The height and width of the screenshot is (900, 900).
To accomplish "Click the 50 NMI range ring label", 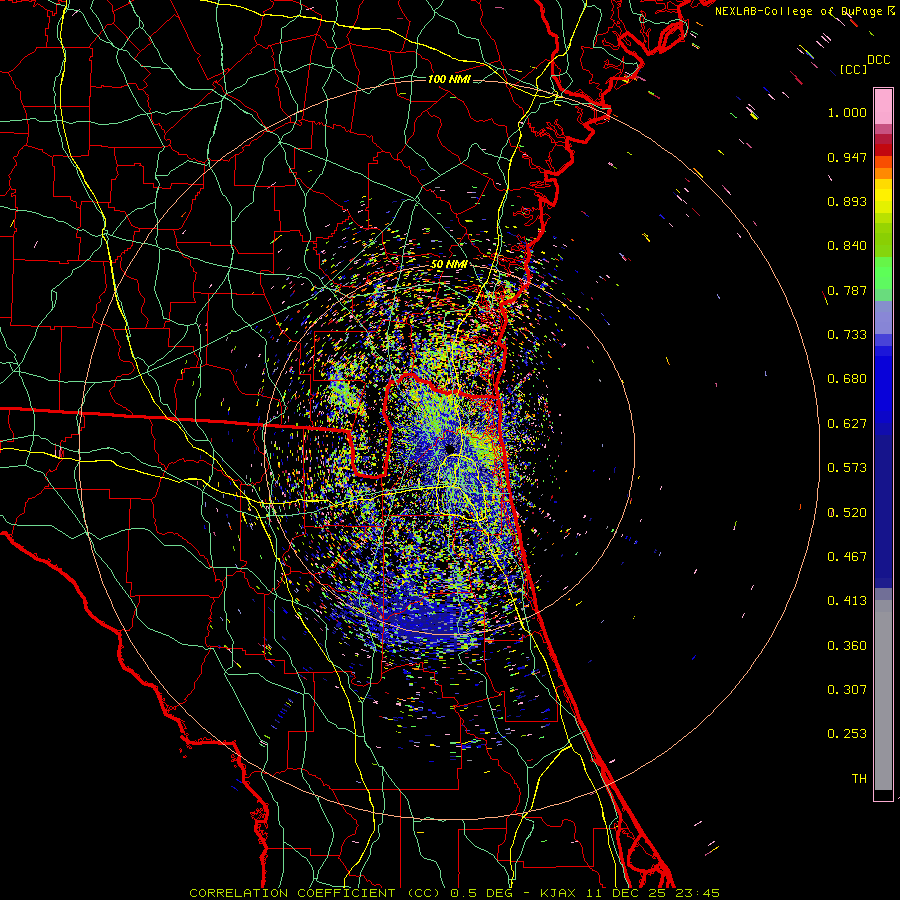I will pos(449,265).
